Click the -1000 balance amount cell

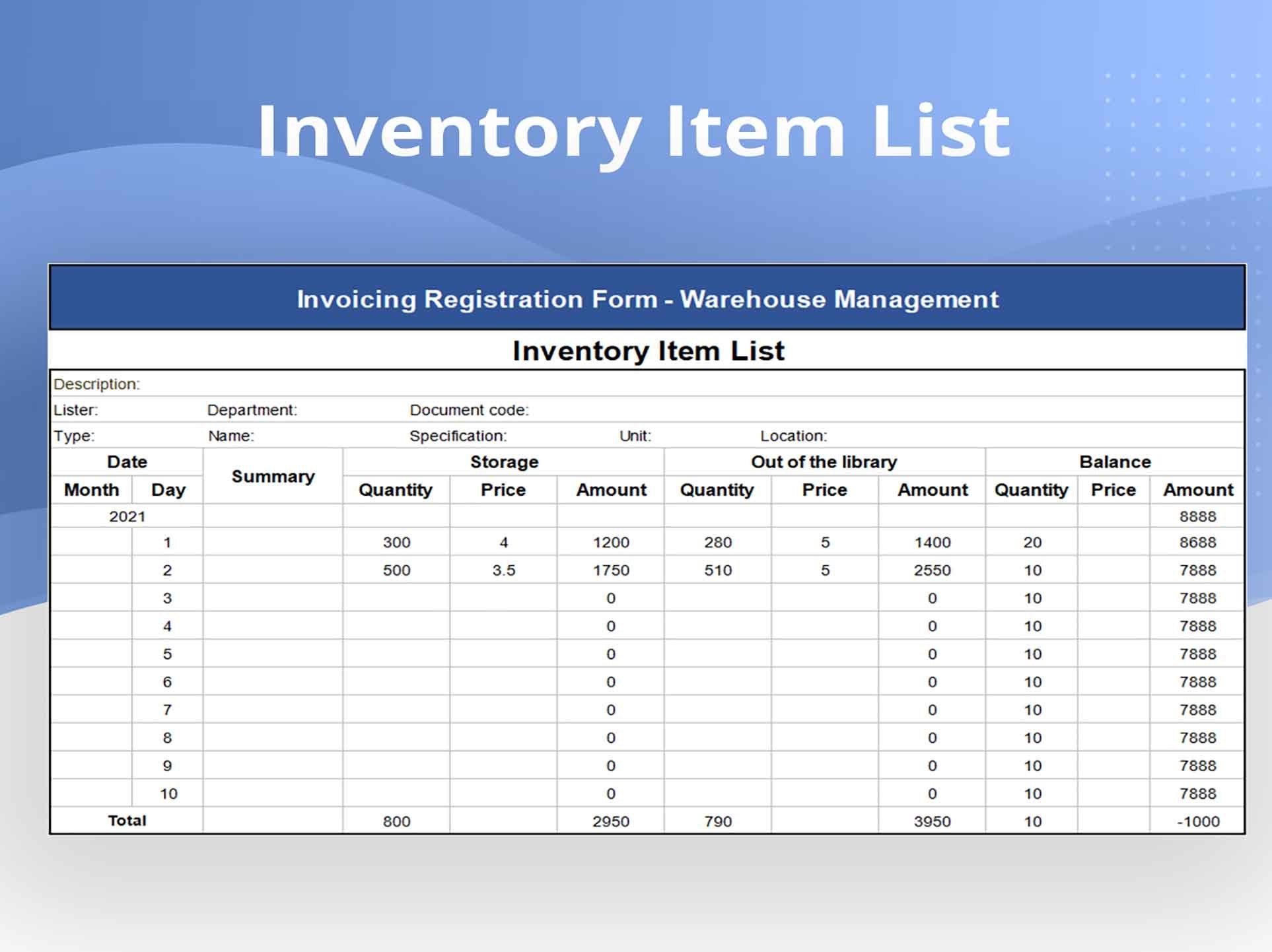[1197, 821]
